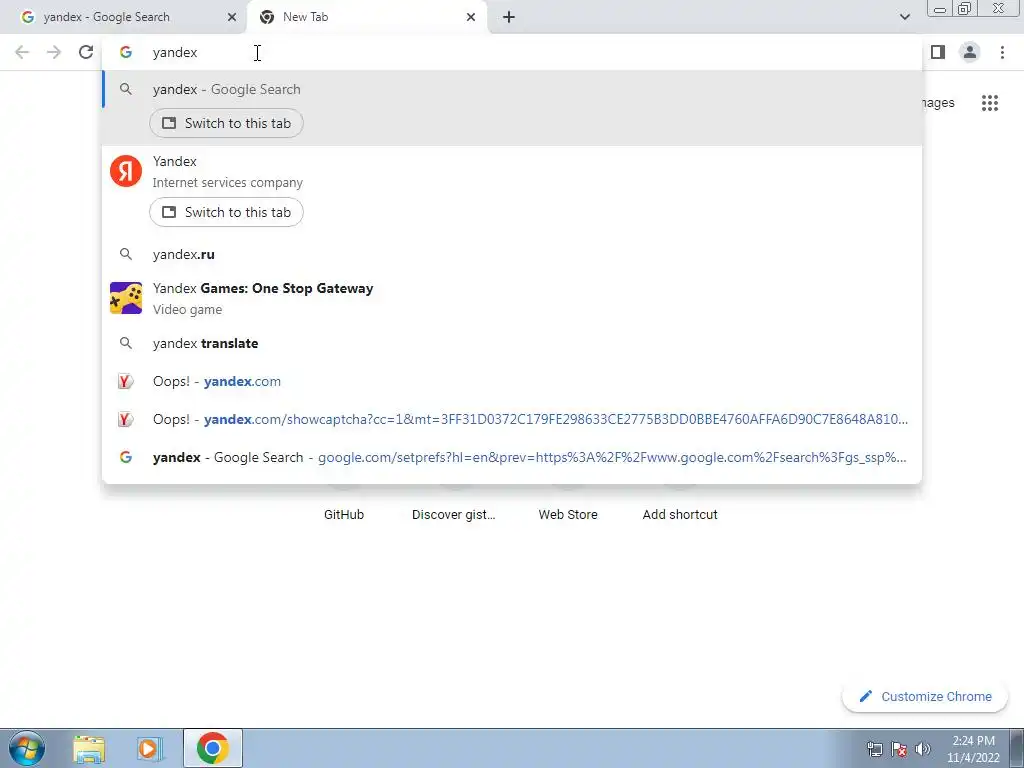Open the google.com/setprefs history suggestion

512,457
